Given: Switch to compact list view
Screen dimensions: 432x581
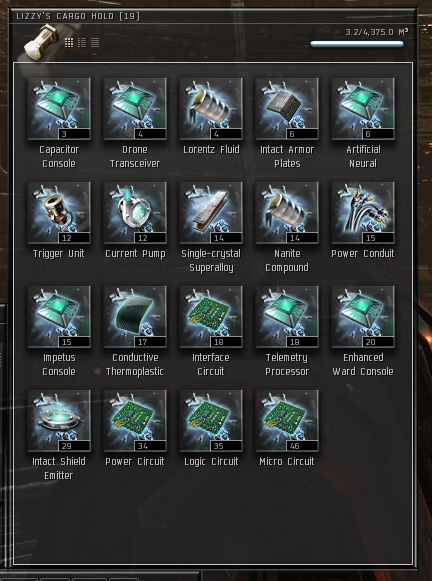Looking at the screenshot, I should click(95, 43).
